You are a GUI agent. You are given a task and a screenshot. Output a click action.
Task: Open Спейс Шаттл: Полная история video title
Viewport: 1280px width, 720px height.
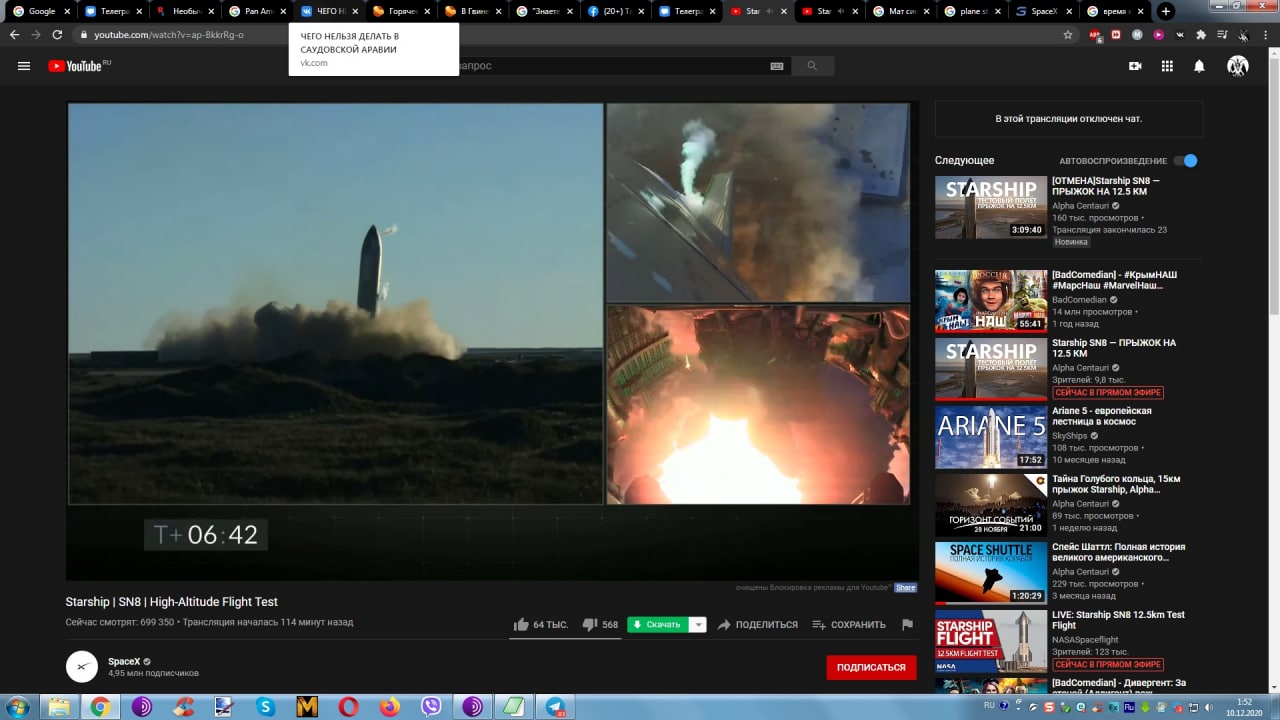click(x=1119, y=553)
